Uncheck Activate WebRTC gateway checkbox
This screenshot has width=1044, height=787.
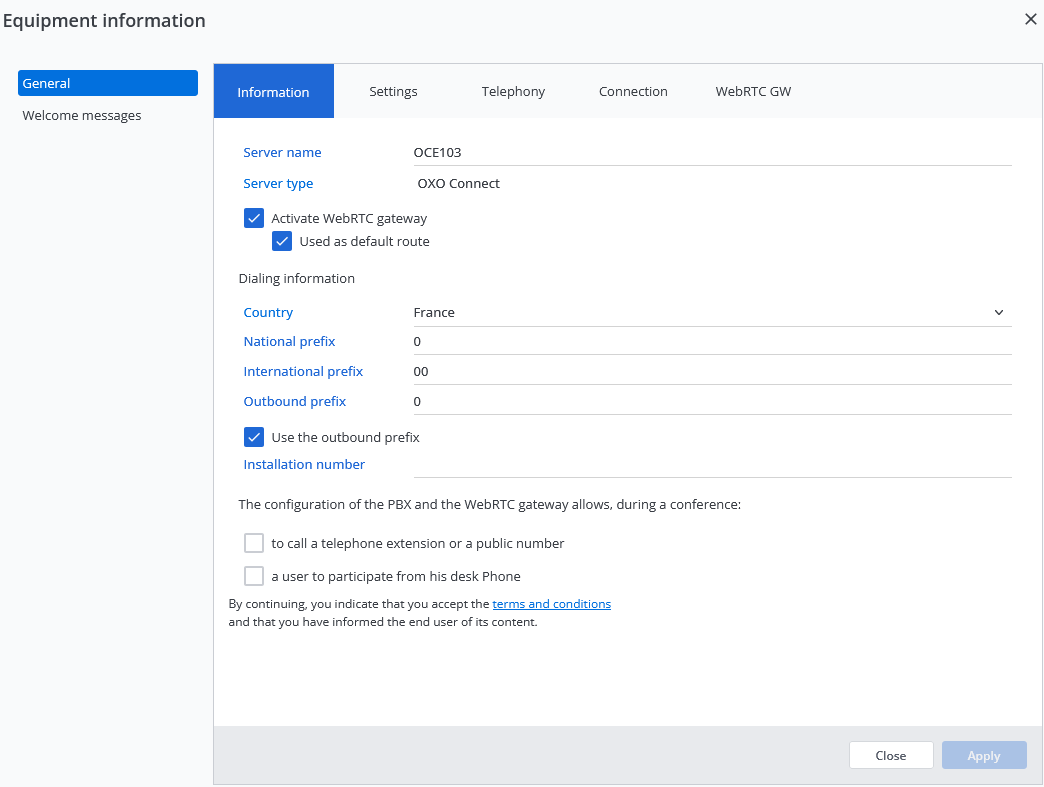(x=254, y=218)
